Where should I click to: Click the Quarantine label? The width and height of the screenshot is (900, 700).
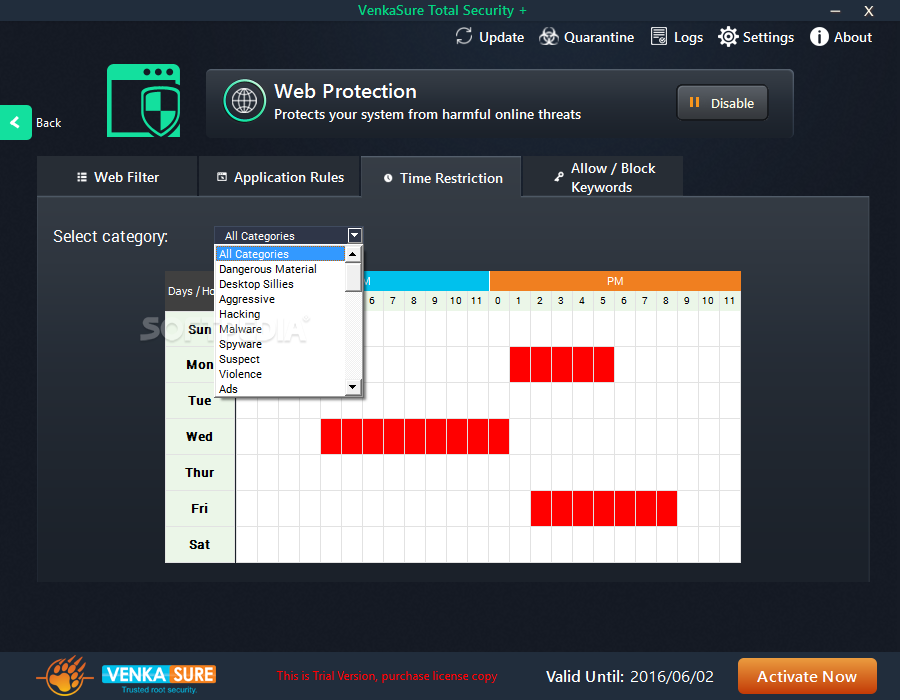pos(599,37)
